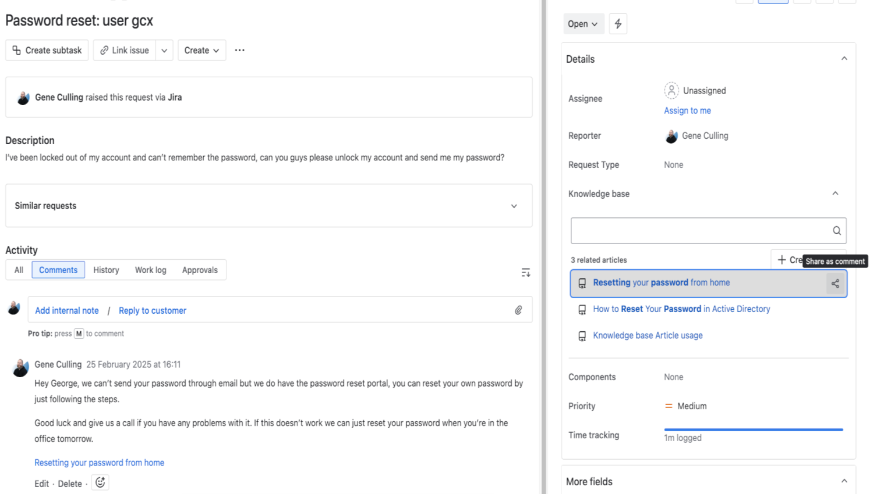
Task: Click the knowledge base search magnifier icon
Action: coord(836,230)
